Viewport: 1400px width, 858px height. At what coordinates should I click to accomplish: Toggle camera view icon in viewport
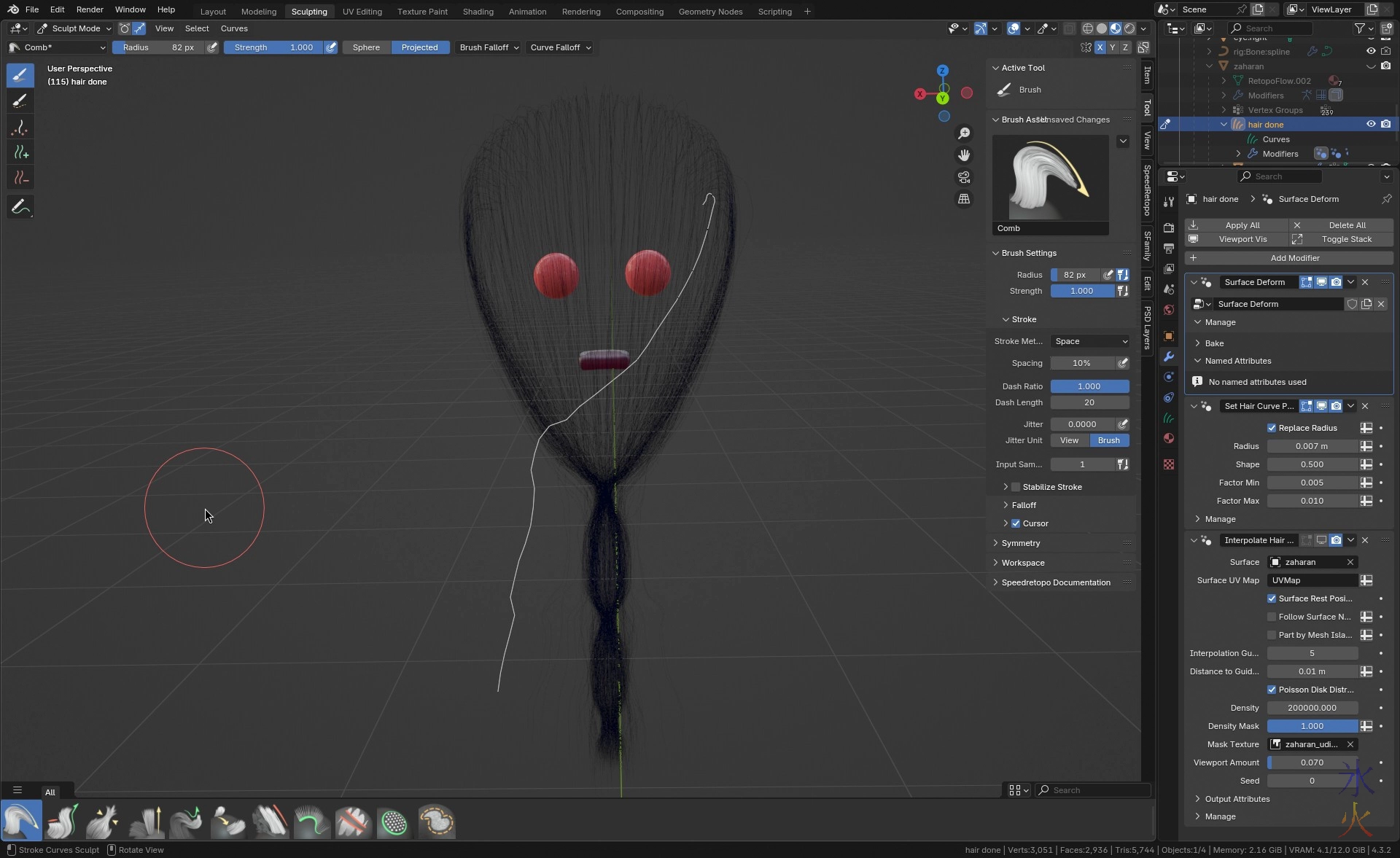click(964, 177)
